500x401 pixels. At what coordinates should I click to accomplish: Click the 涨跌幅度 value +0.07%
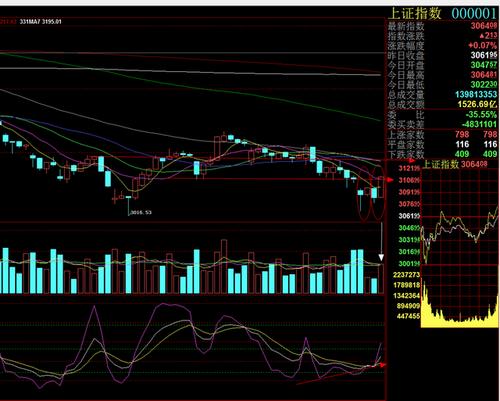(x=483, y=45)
